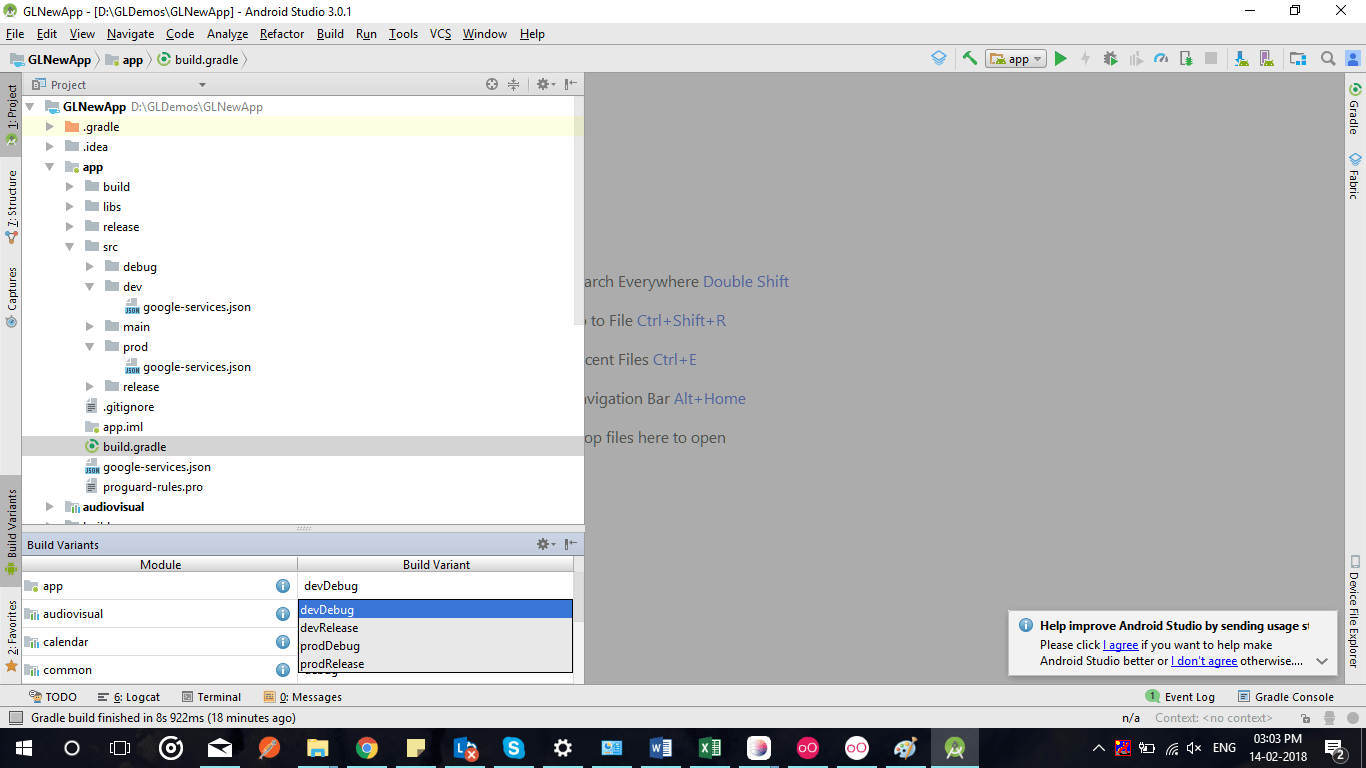This screenshot has width=1366, height=768.
Task: Click info icon in audiovisual row
Action: (283, 614)
